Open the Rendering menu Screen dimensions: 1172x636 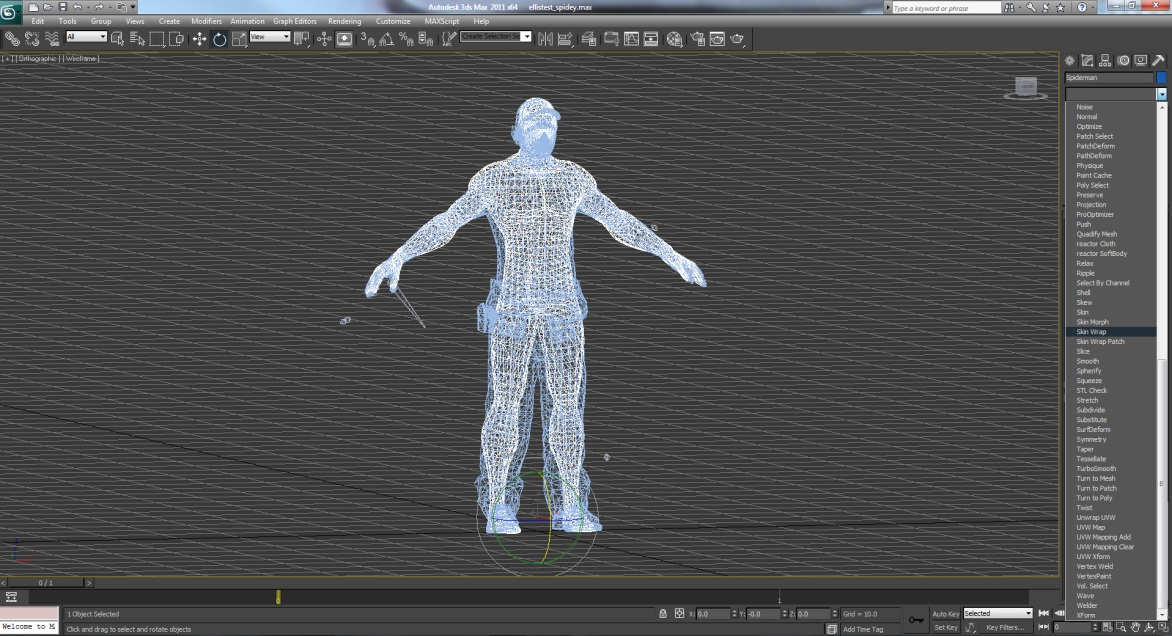(345, 22)
